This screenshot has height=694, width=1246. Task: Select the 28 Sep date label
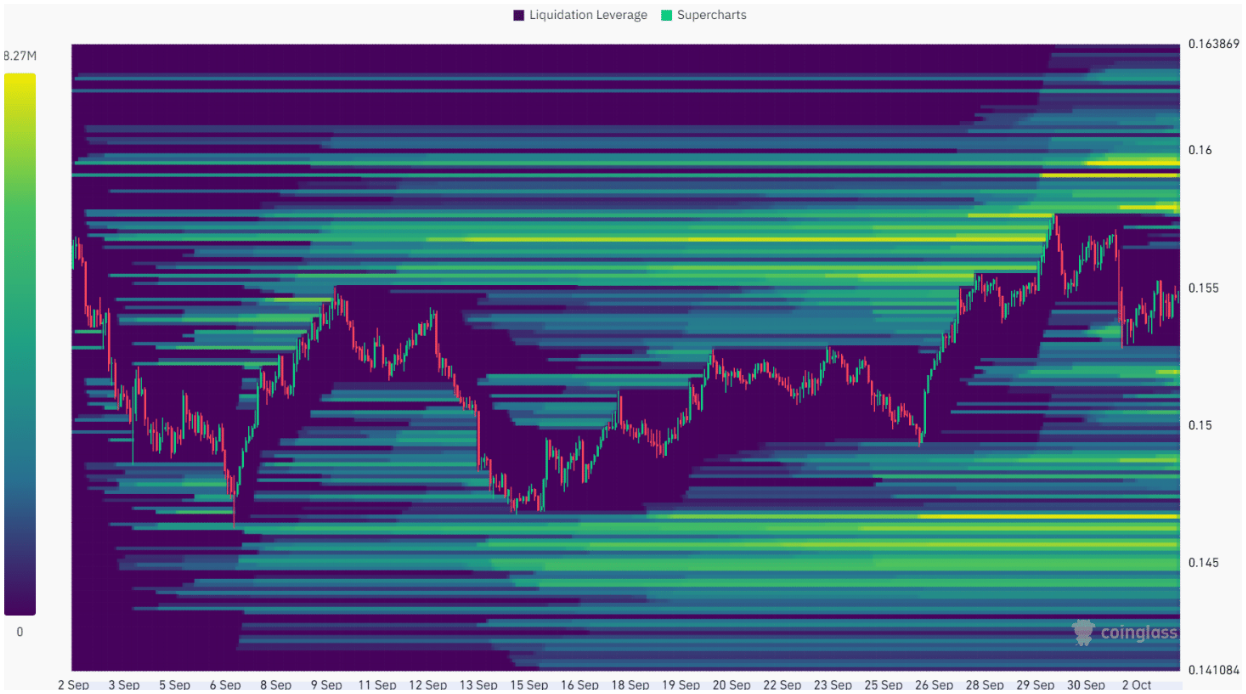tap(985, 685)
